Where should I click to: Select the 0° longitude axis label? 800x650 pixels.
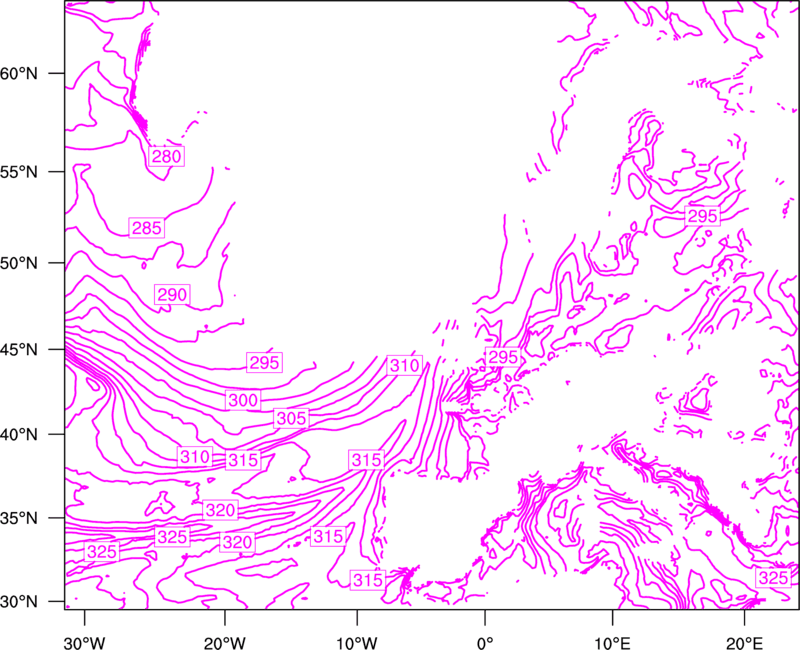[x=485, y=642]
